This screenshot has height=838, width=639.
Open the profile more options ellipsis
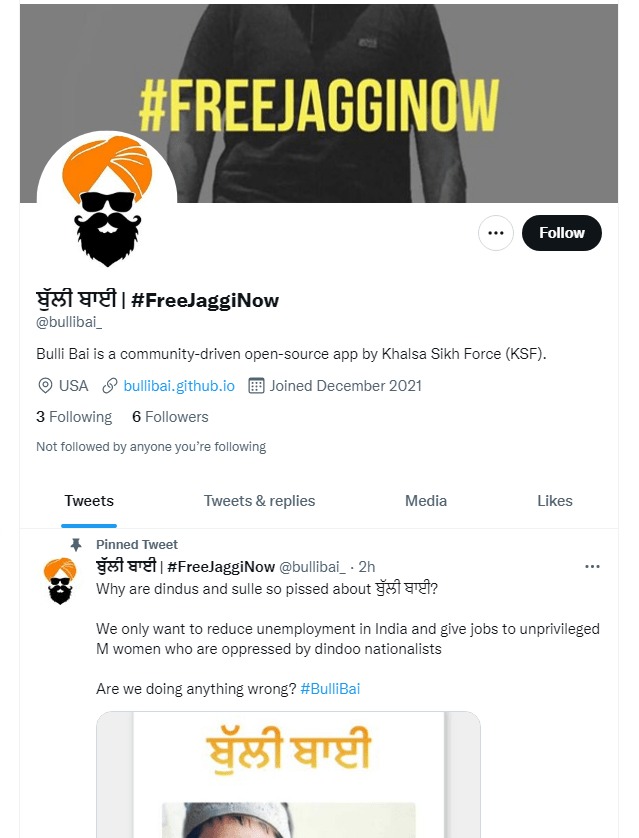click(496, 233)
